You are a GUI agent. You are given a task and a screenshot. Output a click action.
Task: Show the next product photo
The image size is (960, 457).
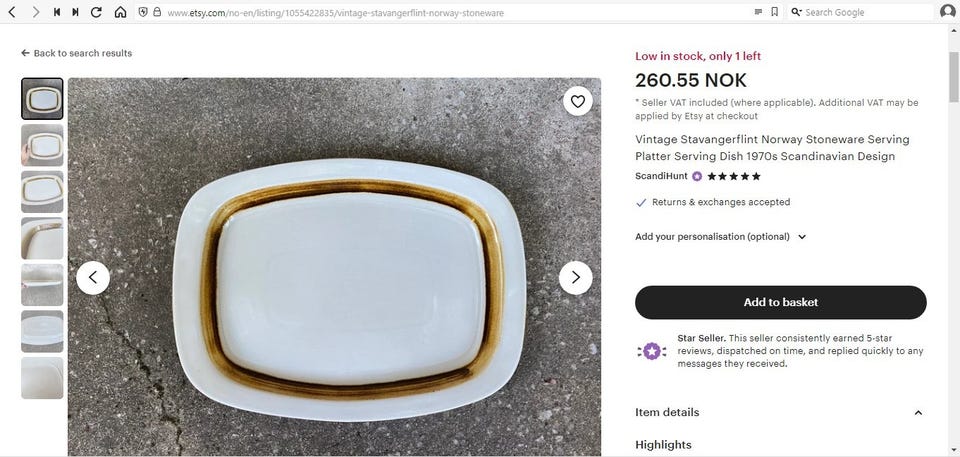click(x=575, y=277)
